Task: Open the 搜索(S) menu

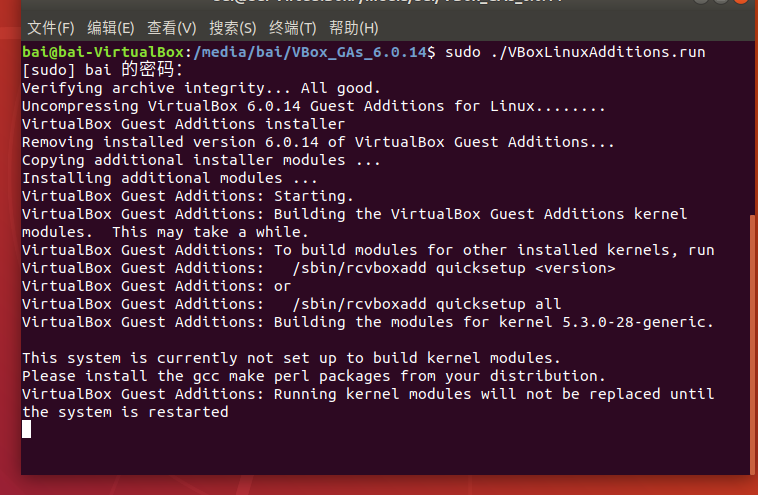Action: (233, 28)
